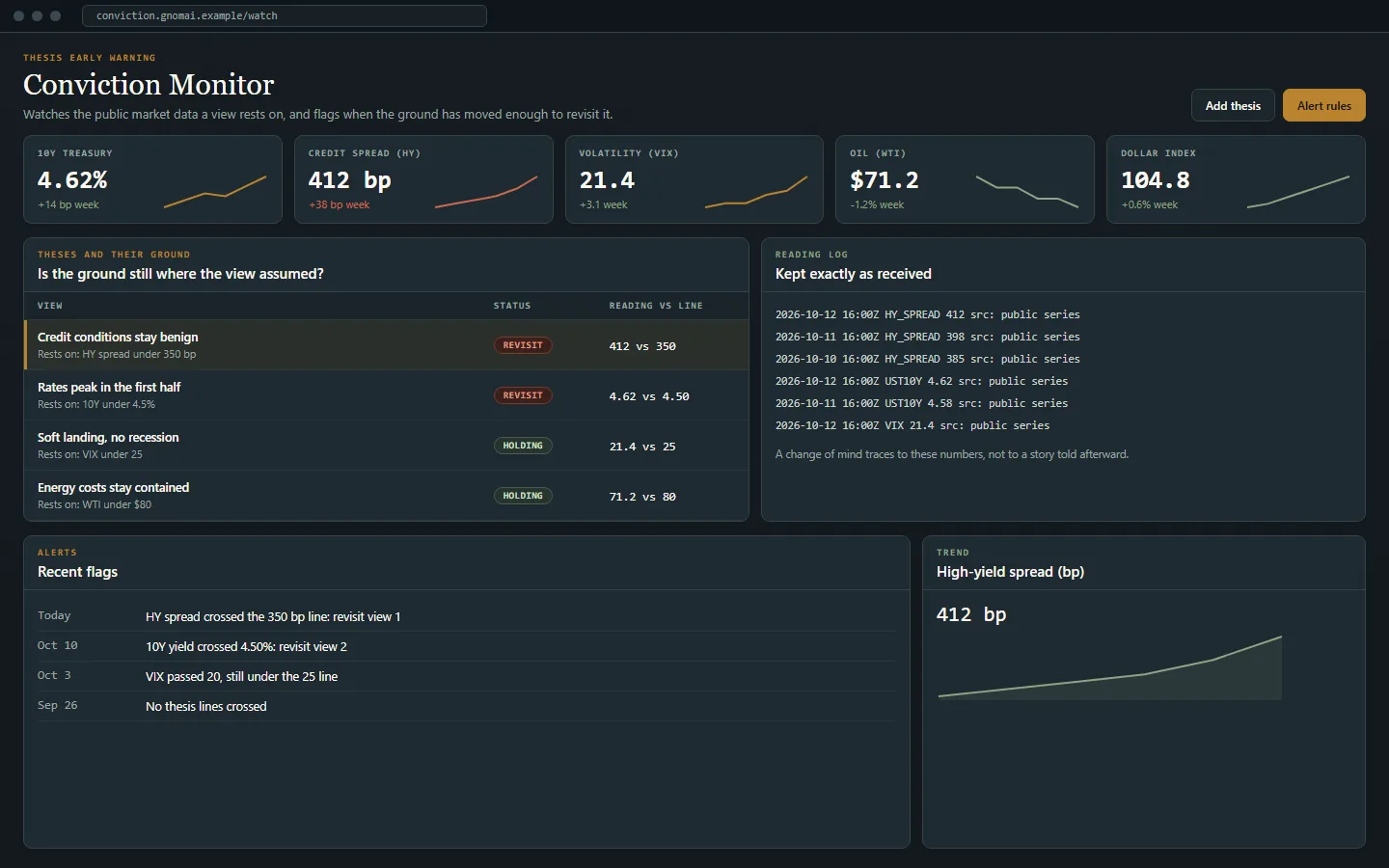Open the 'No thesis lines crossed' alert
Image resolution: width=1389 pixels, height=868 pixels.
[x=466, y=706]
